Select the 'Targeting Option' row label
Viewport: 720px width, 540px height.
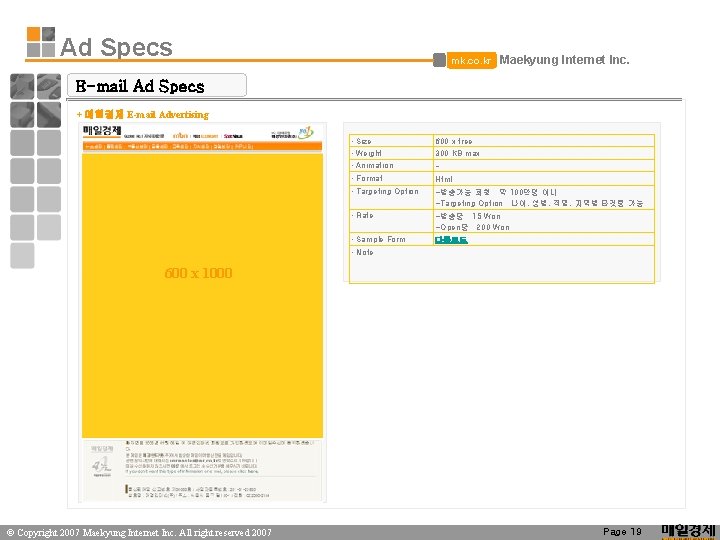387,191
